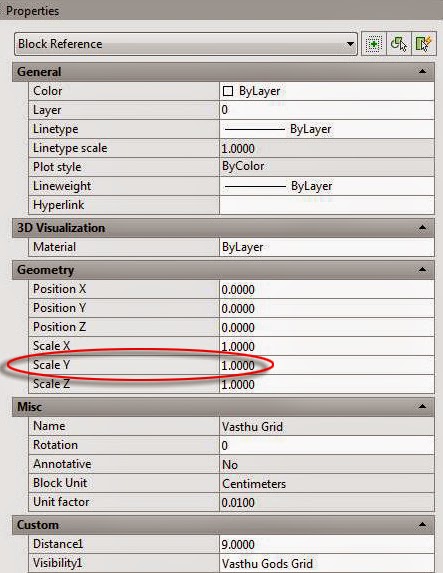Collapse the Custom section
The width and height of the screenshot is (443, 573).
click(x=422, y=525)
